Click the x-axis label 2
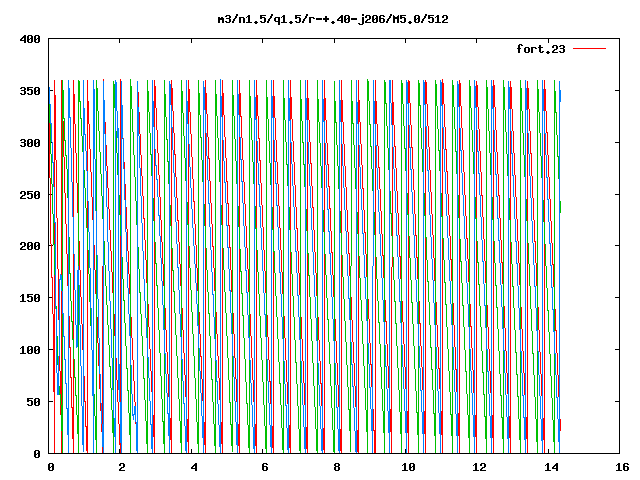 pyautogui.click(x=122, y=467)
